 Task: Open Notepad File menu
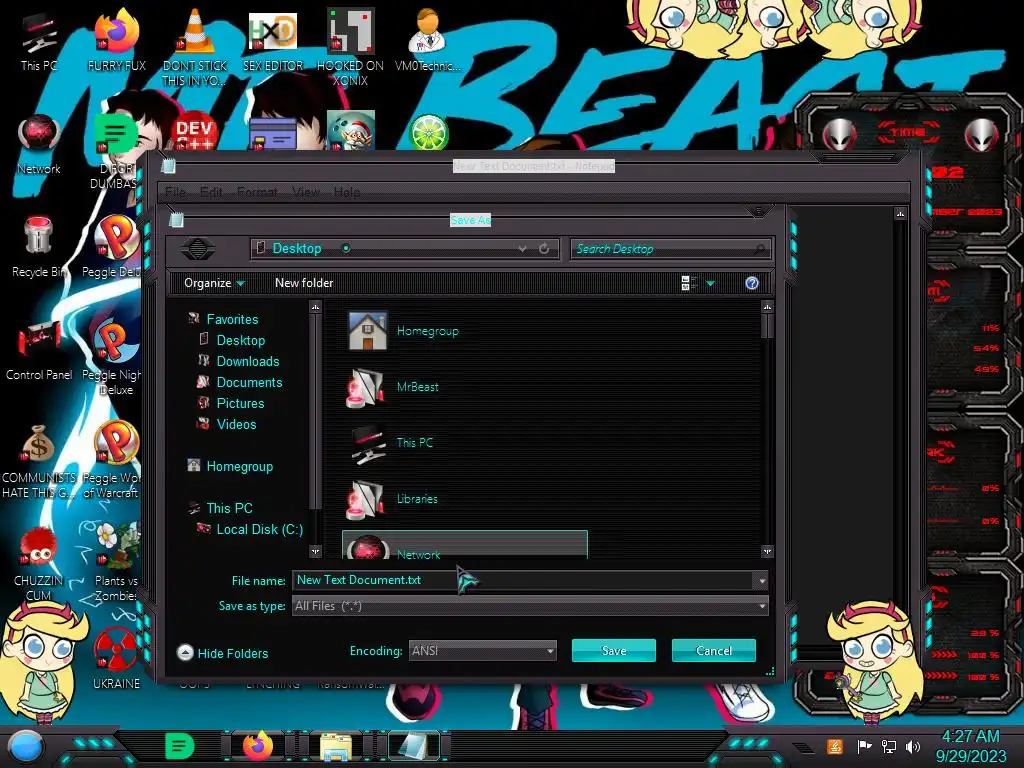(x=175, y=192)
